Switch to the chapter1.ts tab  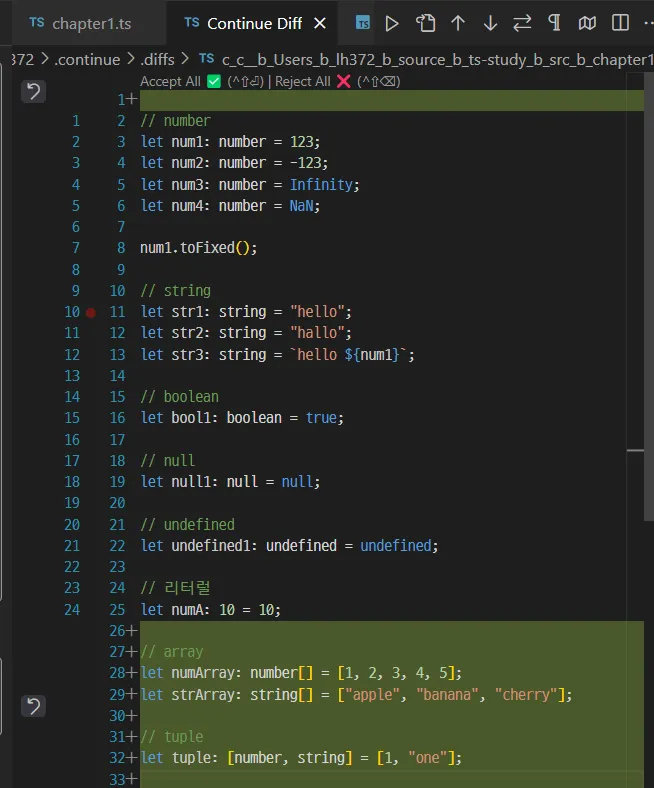(80, 23)
